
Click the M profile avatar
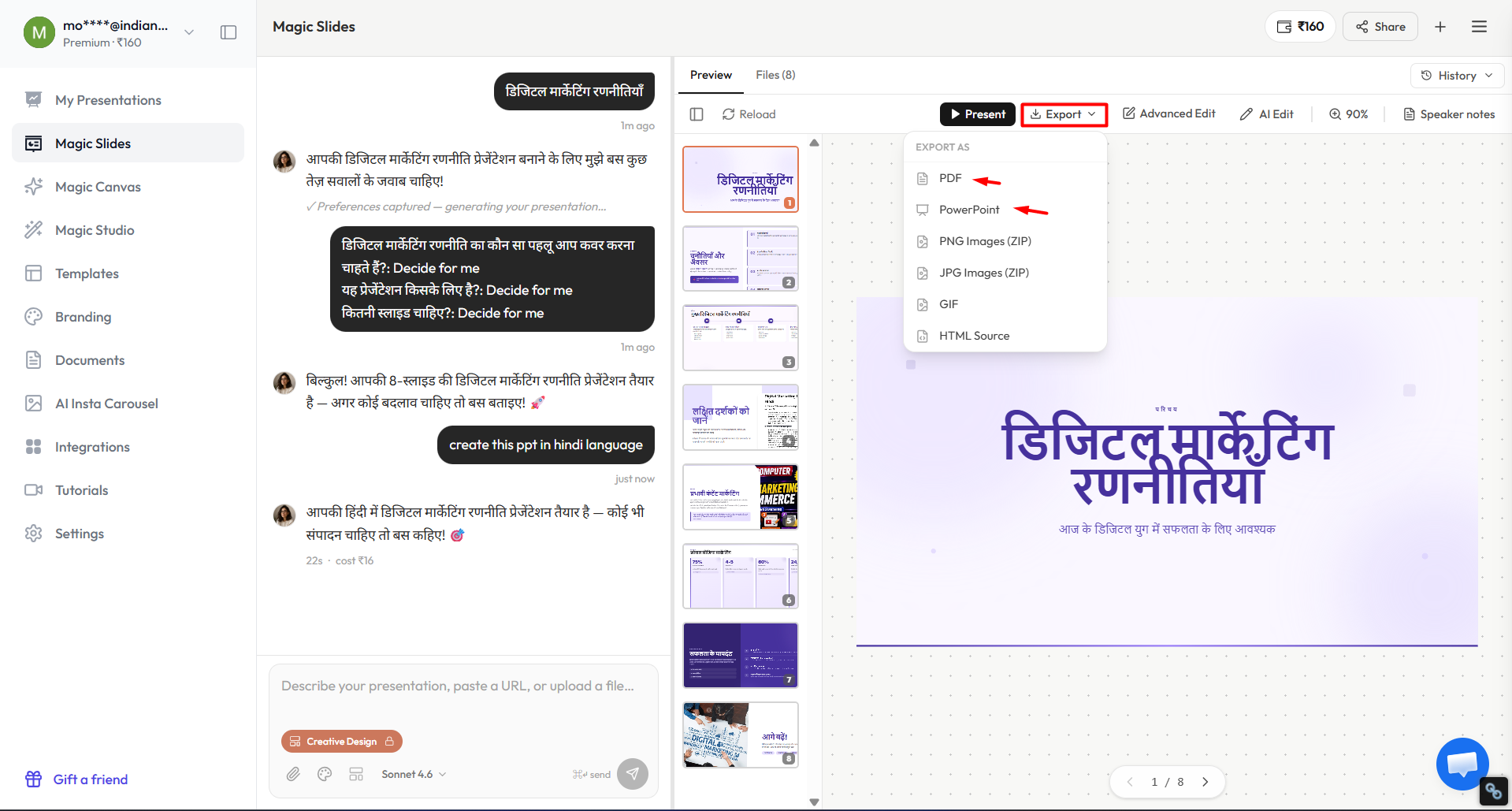click(x=39, y=32)
